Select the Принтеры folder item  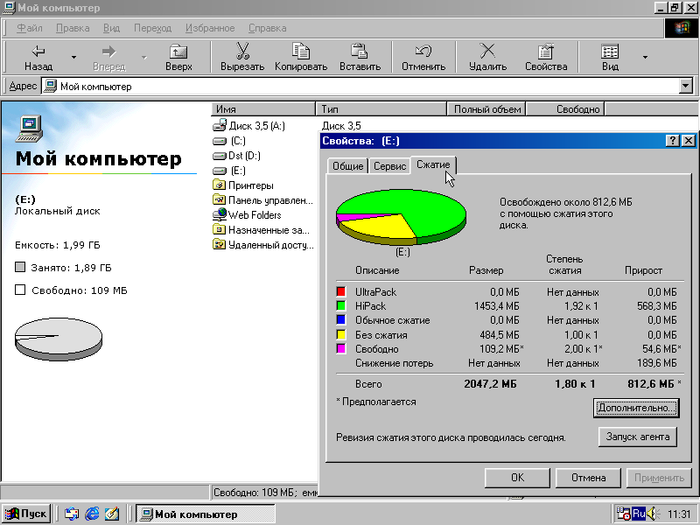[249, 185]
